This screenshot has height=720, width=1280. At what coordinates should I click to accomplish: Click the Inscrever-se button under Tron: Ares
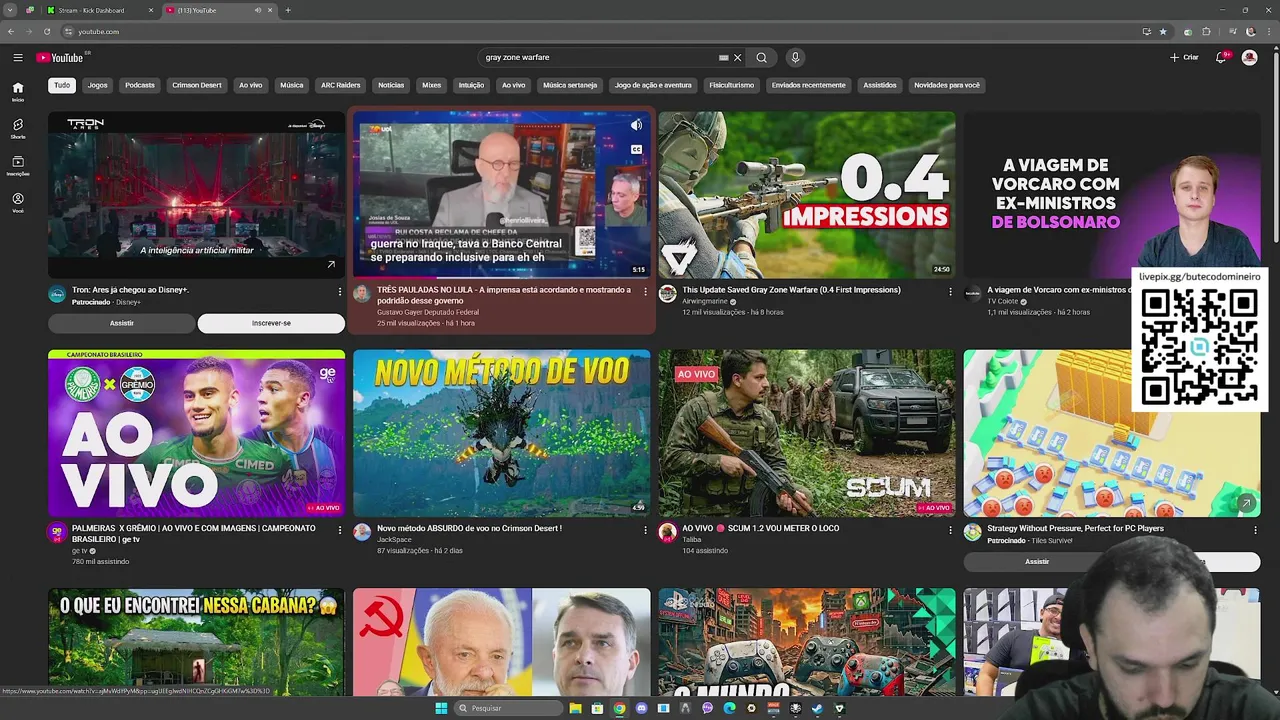tap(271, 323)
